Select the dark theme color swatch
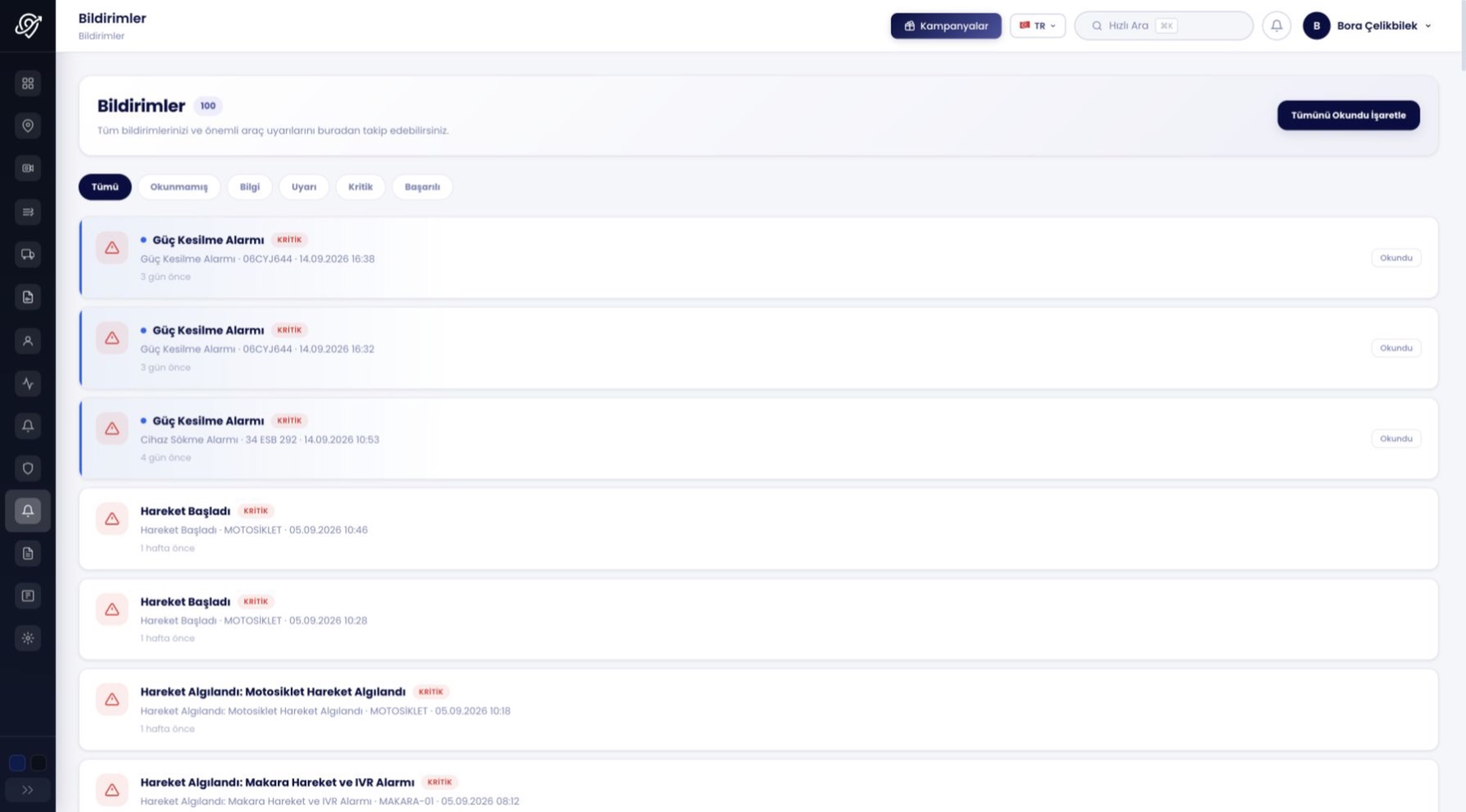 tap(38, 763)
